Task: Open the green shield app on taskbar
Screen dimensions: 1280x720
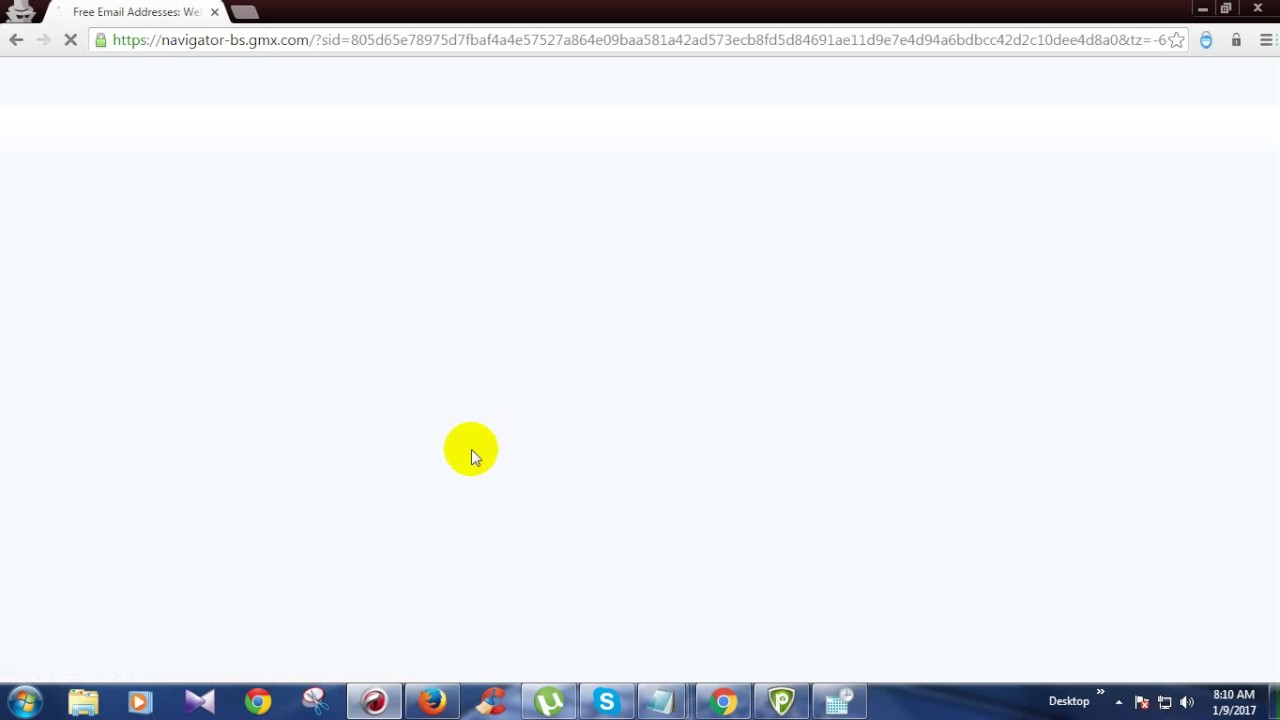Action: (x=781, y=702)
